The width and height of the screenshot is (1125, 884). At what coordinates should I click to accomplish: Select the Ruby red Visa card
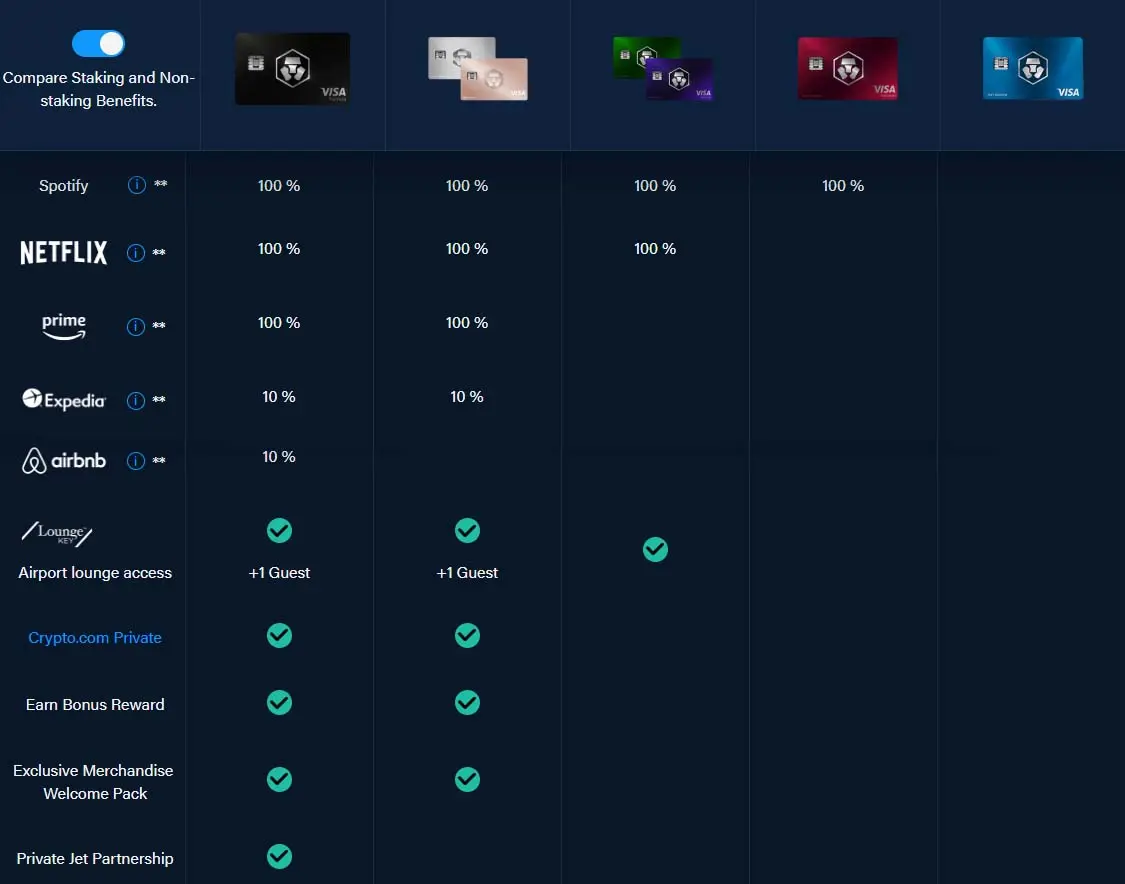click(x=847, y=69)
